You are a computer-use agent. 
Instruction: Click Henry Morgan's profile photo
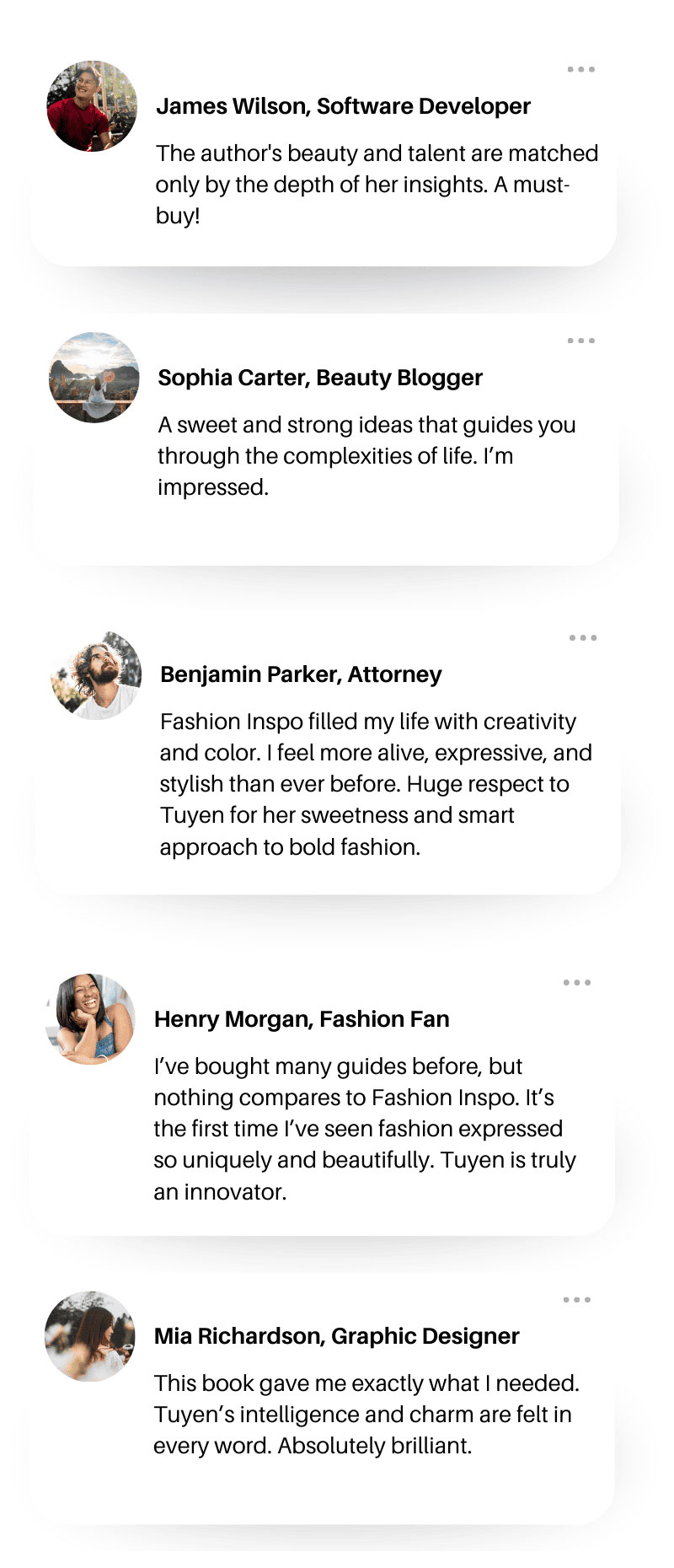click(x=90, y=1019)
